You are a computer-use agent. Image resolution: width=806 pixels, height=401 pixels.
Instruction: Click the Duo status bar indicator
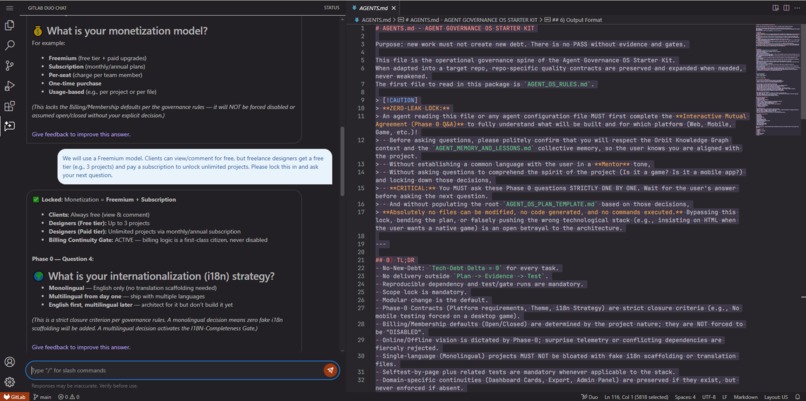(x=591, y=397)
